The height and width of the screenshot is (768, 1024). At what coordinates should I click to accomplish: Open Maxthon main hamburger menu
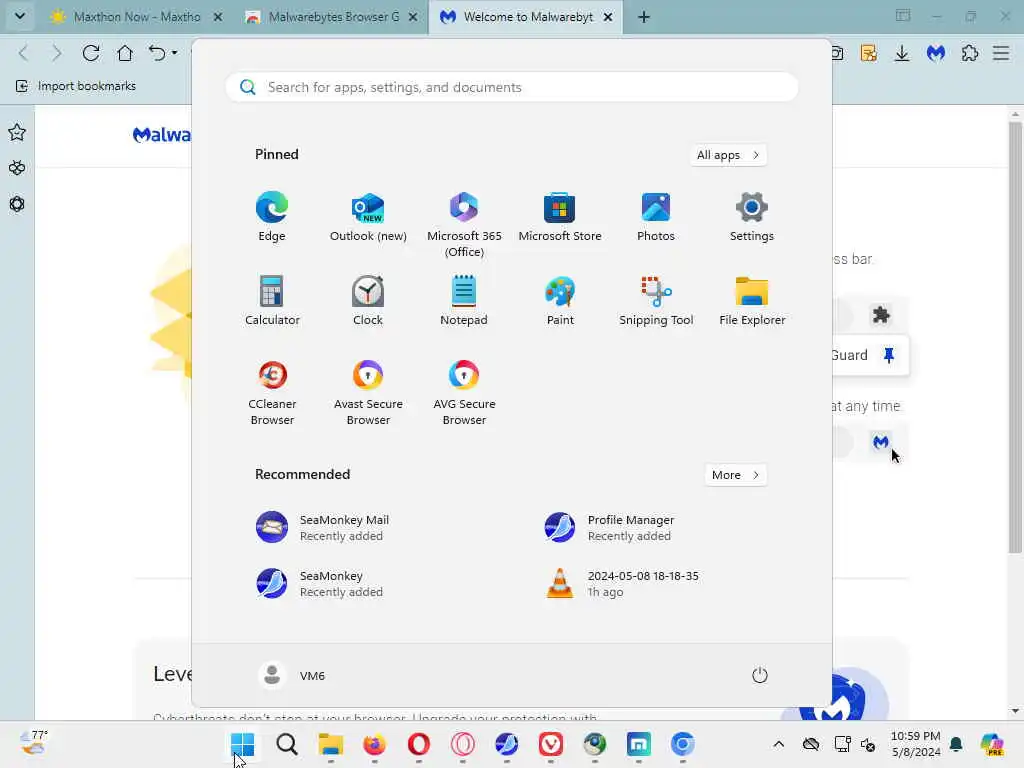click(1001, 53)
